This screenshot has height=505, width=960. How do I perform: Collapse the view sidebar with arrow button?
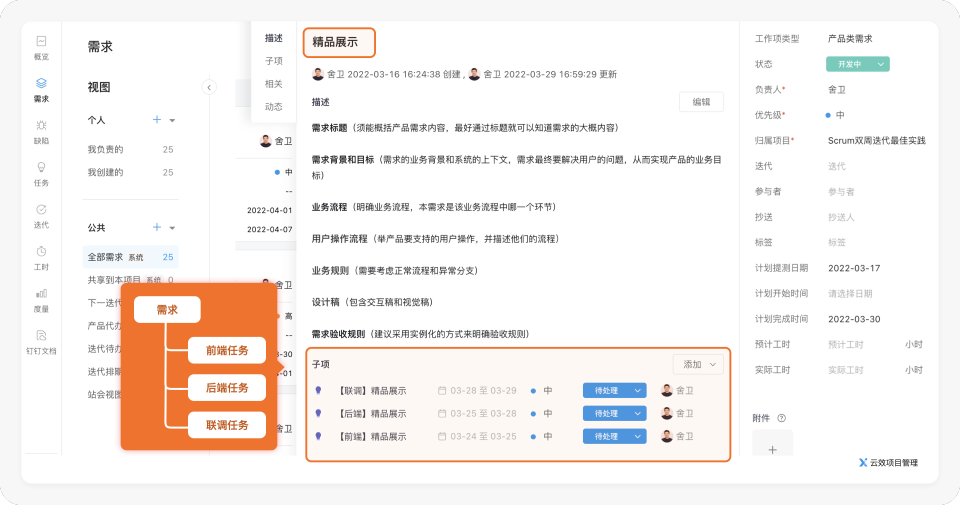point(209,87)
